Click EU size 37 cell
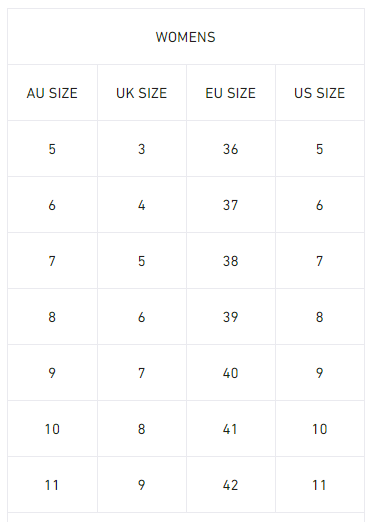 pos(231,205)
